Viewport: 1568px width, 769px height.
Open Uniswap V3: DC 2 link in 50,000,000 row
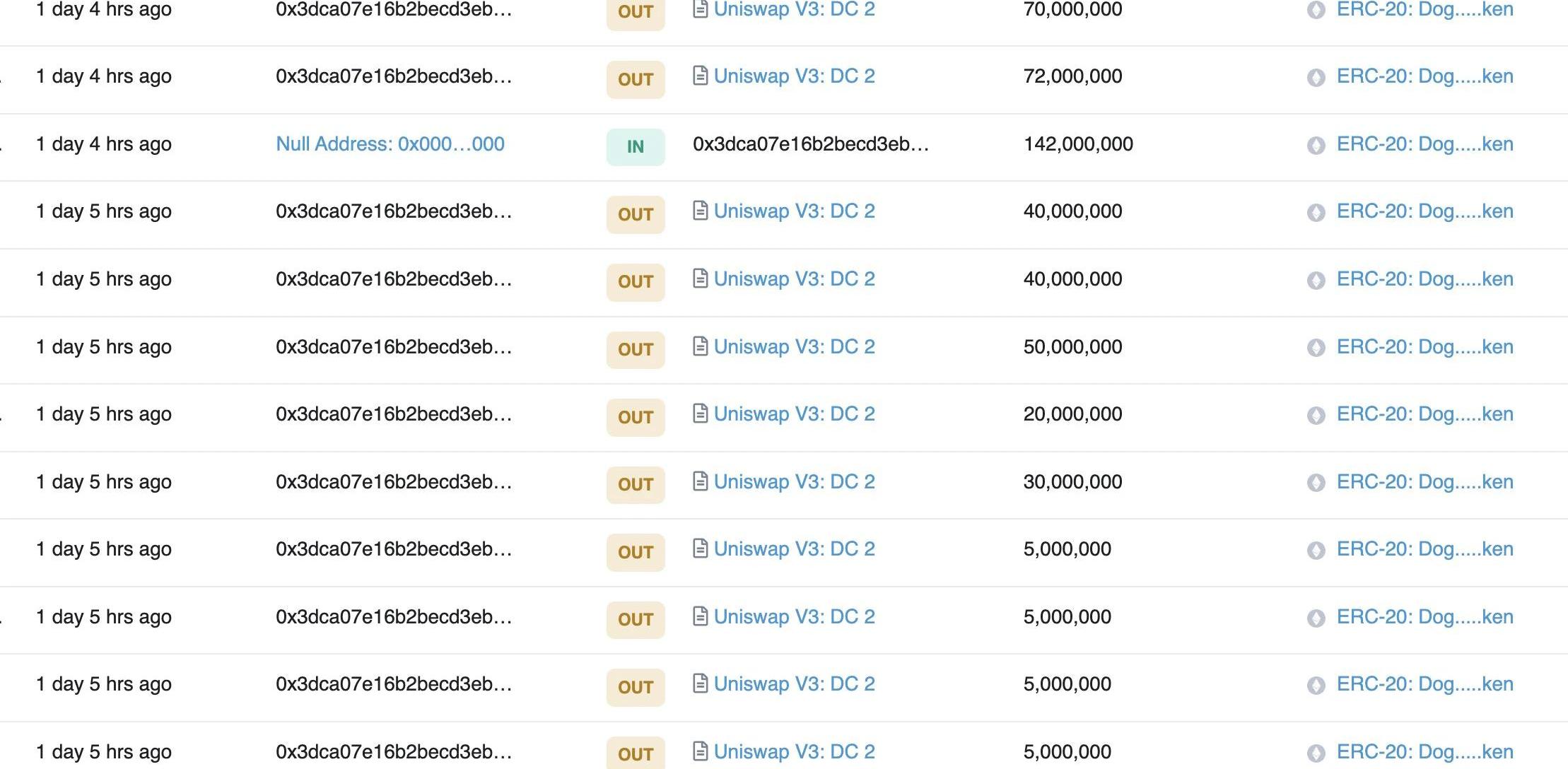pos(794,347)
